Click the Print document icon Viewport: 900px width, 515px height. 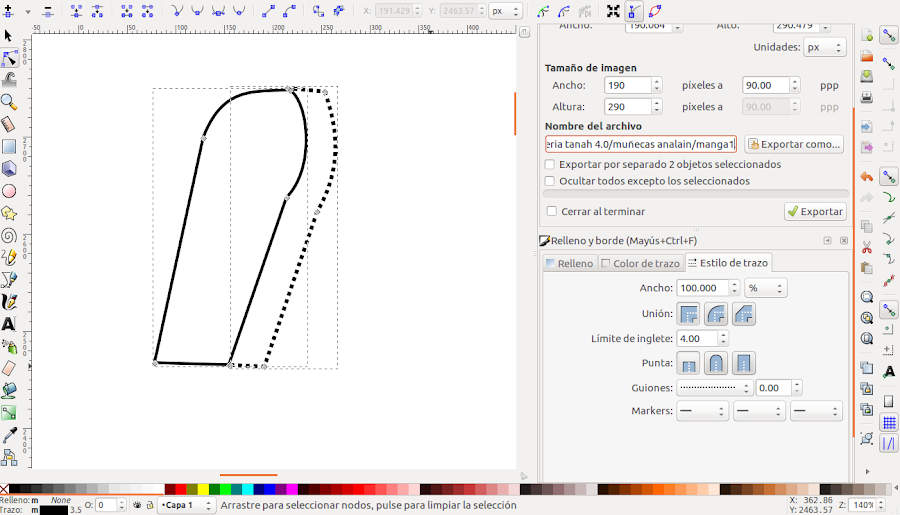pyautogui.click(x=867, y=97)
